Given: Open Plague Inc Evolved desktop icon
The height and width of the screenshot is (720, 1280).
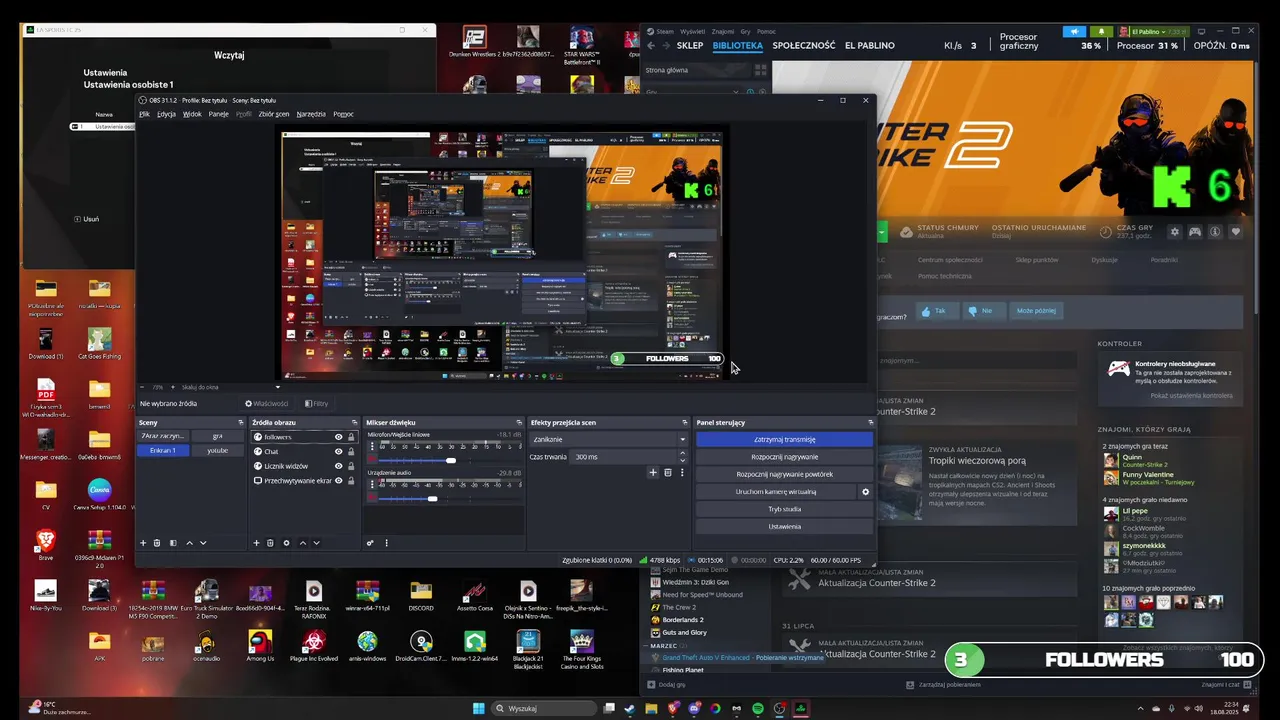Looking at the screenshot, I should point(314,647).
